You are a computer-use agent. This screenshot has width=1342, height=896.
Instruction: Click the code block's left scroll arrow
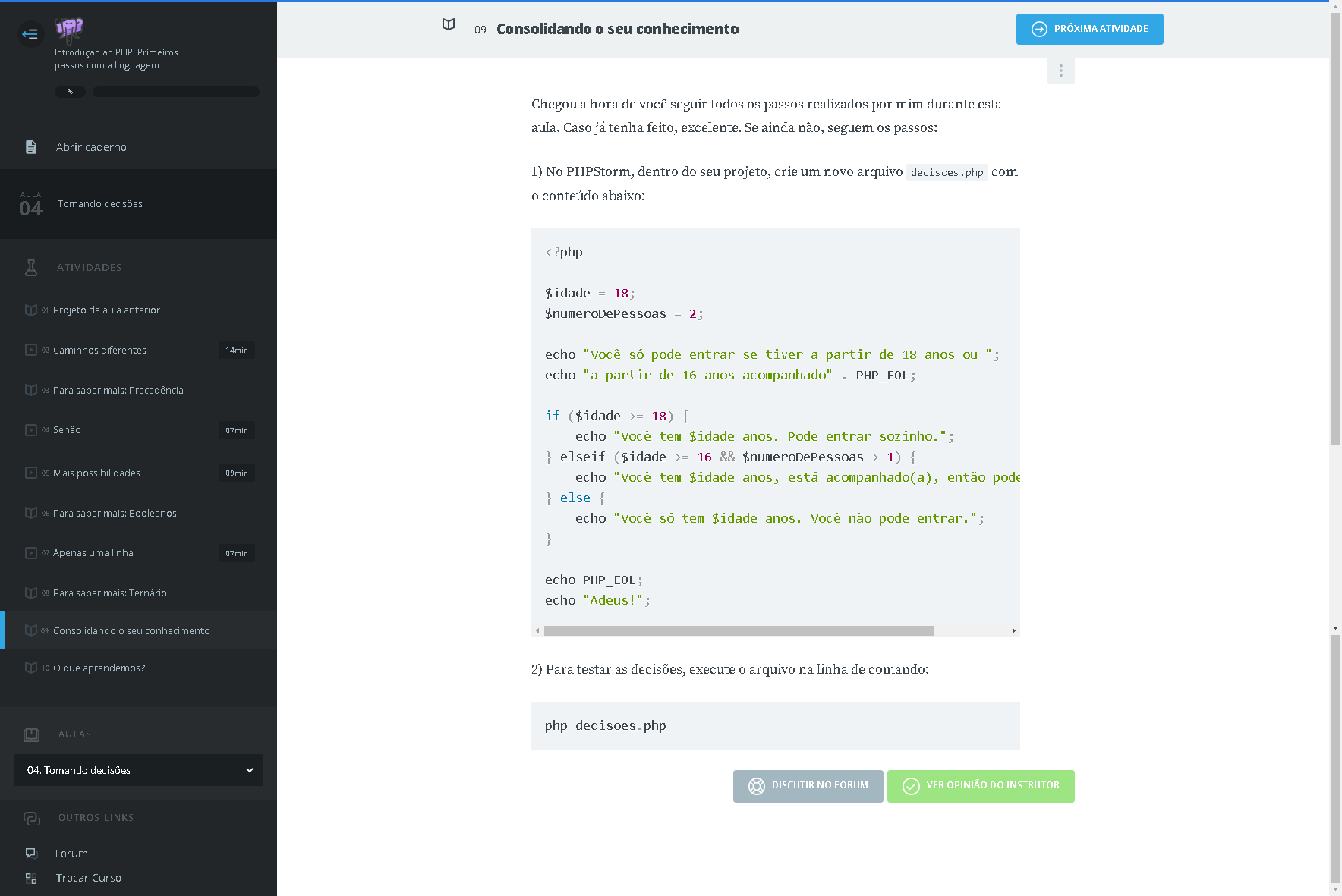537,631
